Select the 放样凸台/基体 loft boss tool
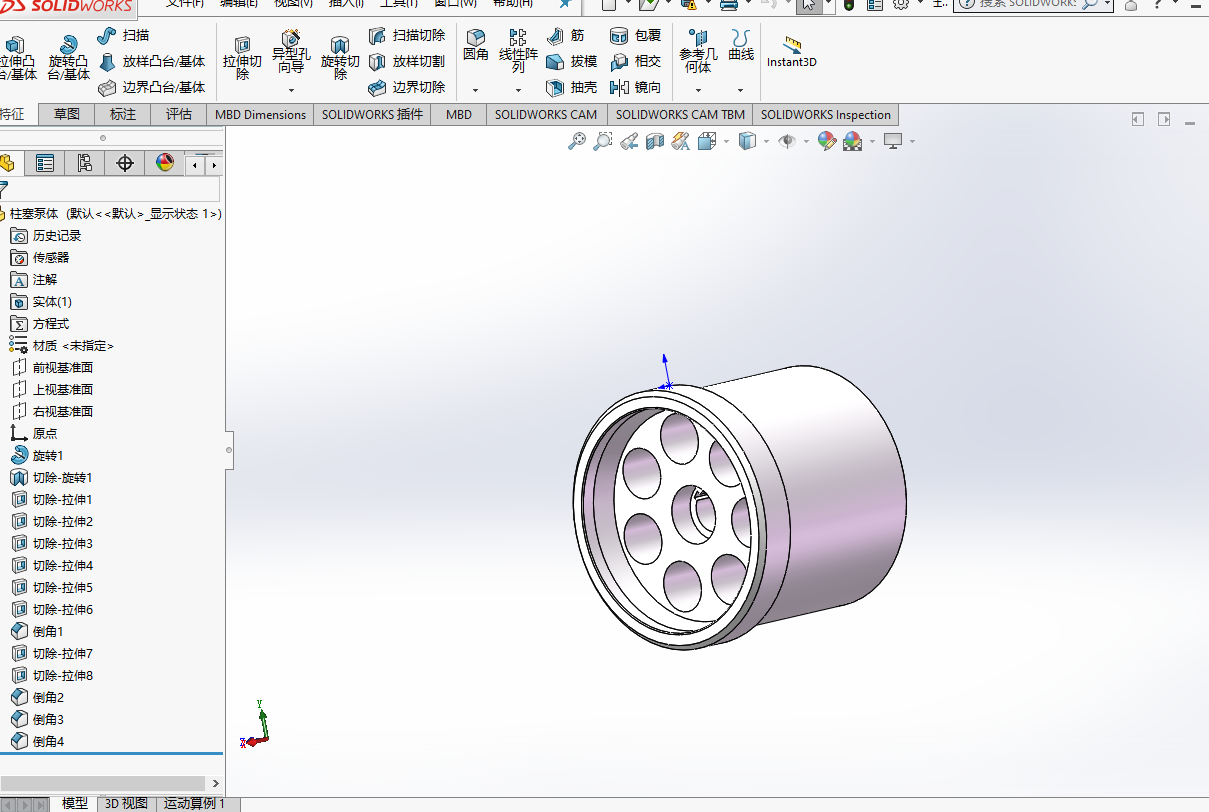This screenshot has width=1209, height=812. 151,62
